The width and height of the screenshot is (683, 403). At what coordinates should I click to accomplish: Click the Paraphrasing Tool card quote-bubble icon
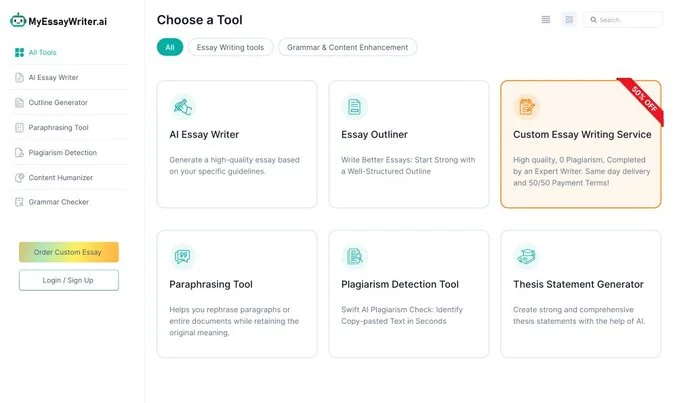pyautogui.click(x=183, y=256)
